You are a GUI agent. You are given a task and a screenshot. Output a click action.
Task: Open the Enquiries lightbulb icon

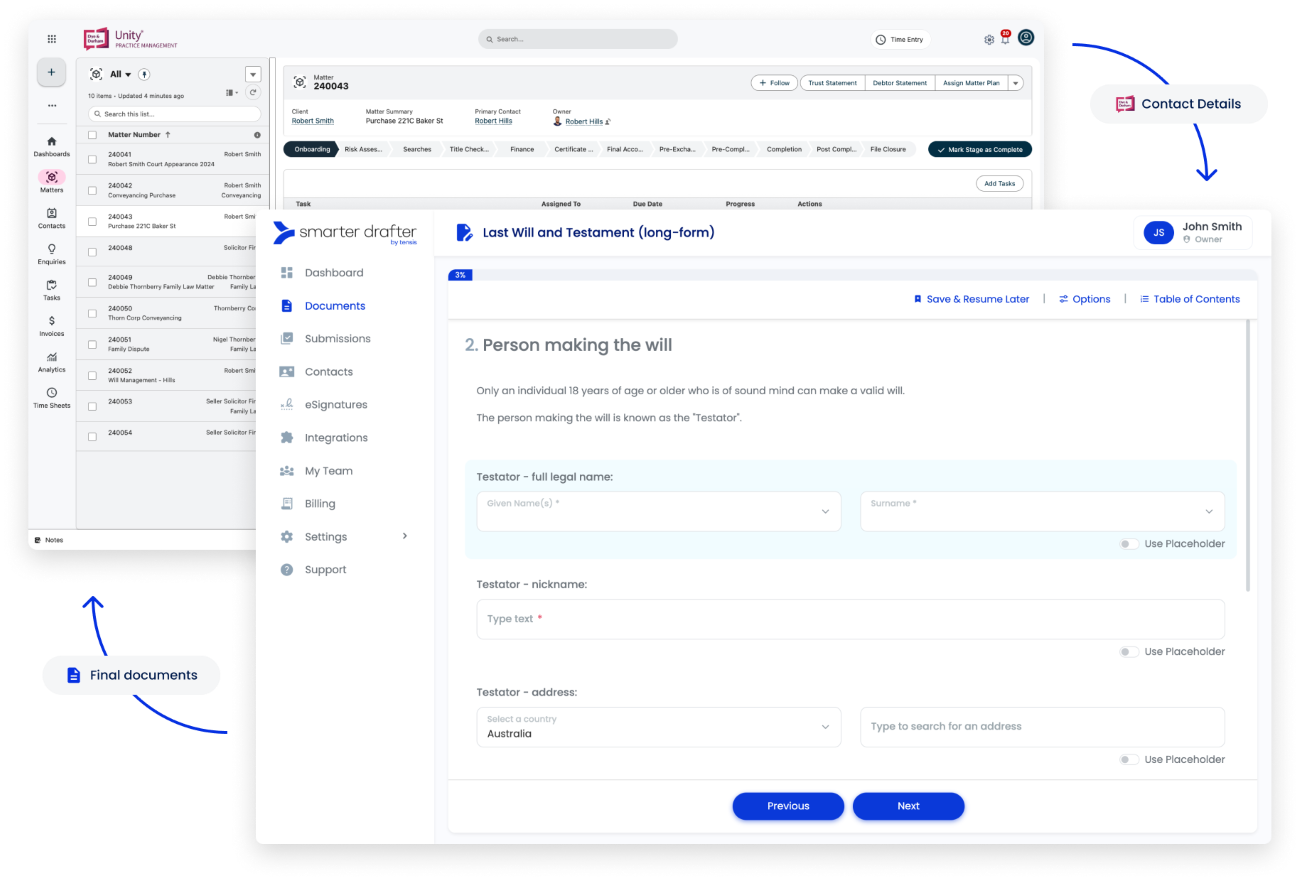(x=52, y=249)
